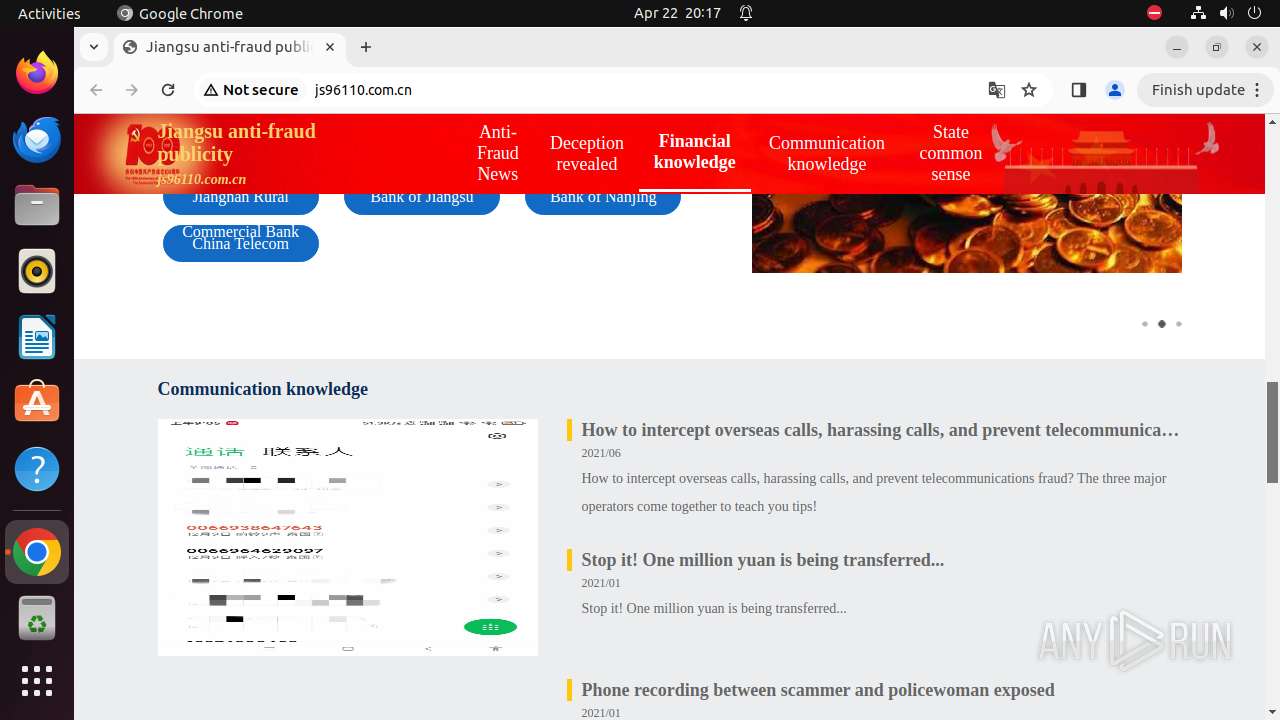Screen dimensions: 1280x720
Task: Launch LibreOffice Writer from the dock
Action: click(37, 337)
